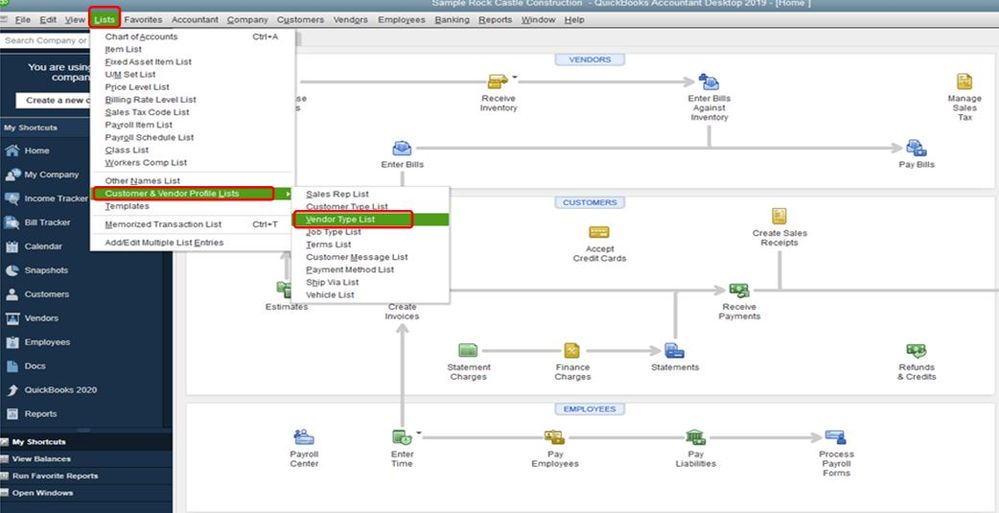Open Process Payroll Forms icon
The image size is (999, 513).
pyautogui.click(x=835, y=437)
